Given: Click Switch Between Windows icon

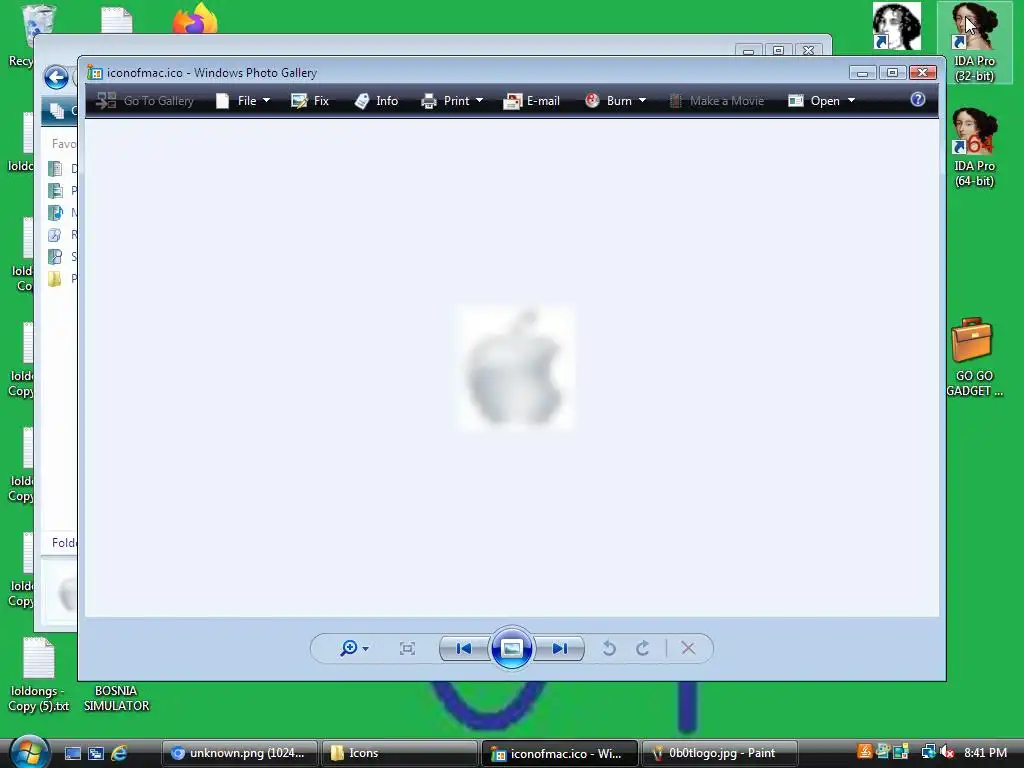Looking at the screenshot, I should pos(96,754).
